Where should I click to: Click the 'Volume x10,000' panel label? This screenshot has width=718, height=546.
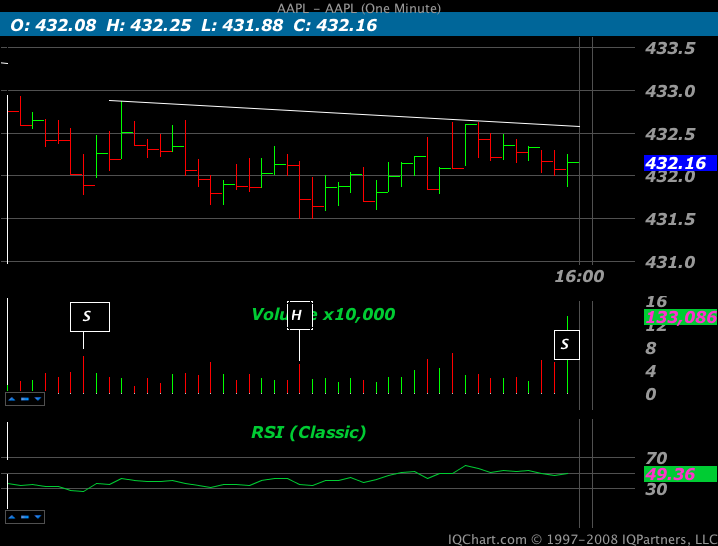pos(323,314)
